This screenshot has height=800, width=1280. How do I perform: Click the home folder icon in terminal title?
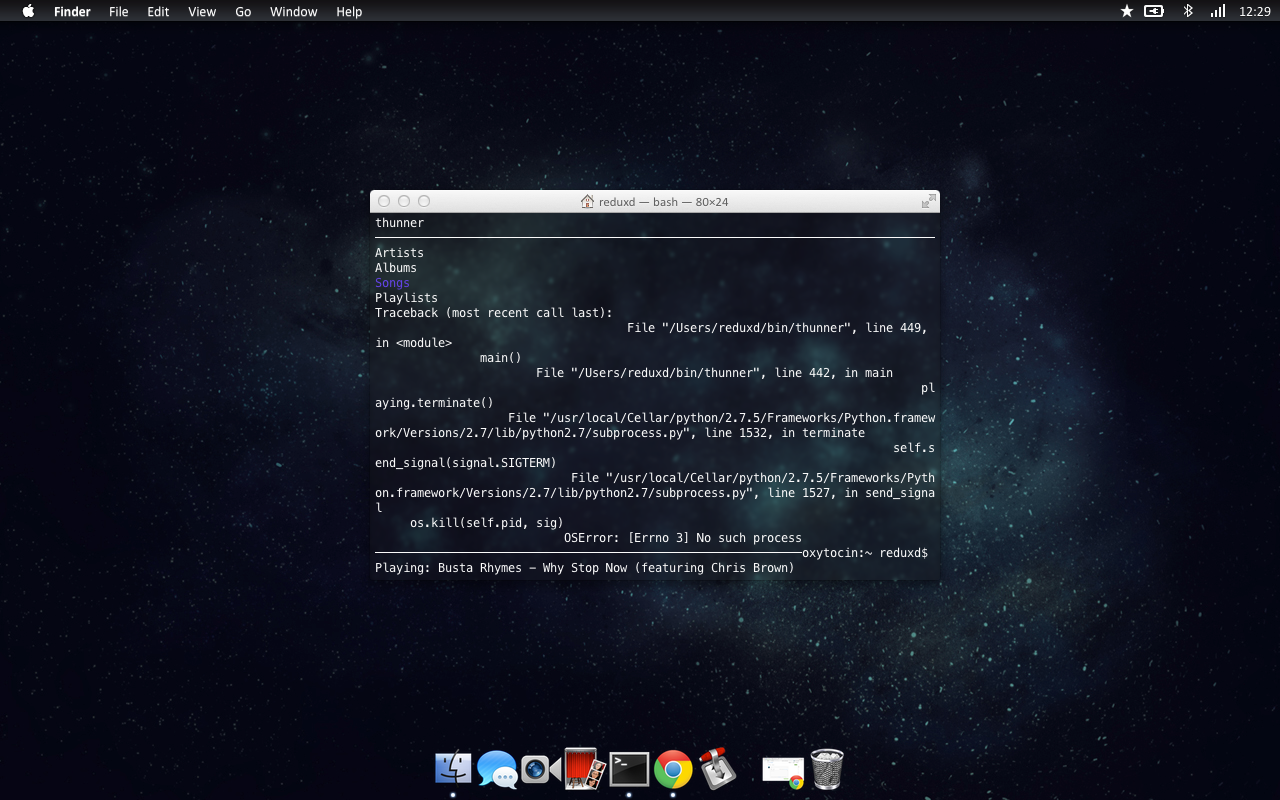tap(587, 201)
